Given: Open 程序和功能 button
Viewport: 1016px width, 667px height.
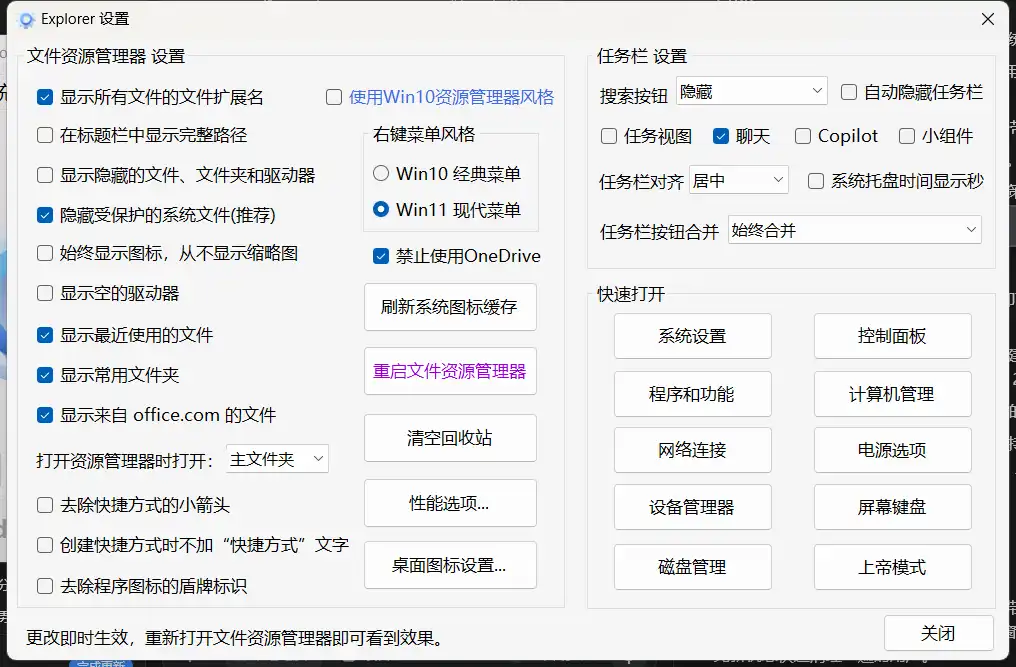Looking at the screenshot, I should [x=693, y=394].
